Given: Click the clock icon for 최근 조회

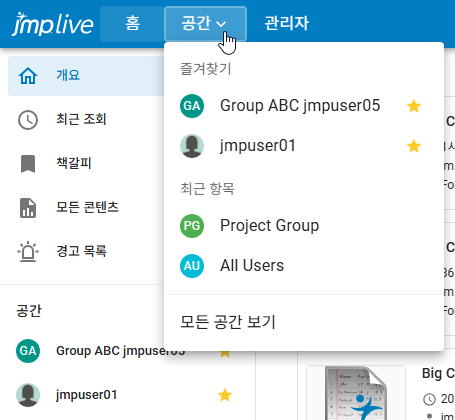Looking at the screenshot, I should point(28,120).
